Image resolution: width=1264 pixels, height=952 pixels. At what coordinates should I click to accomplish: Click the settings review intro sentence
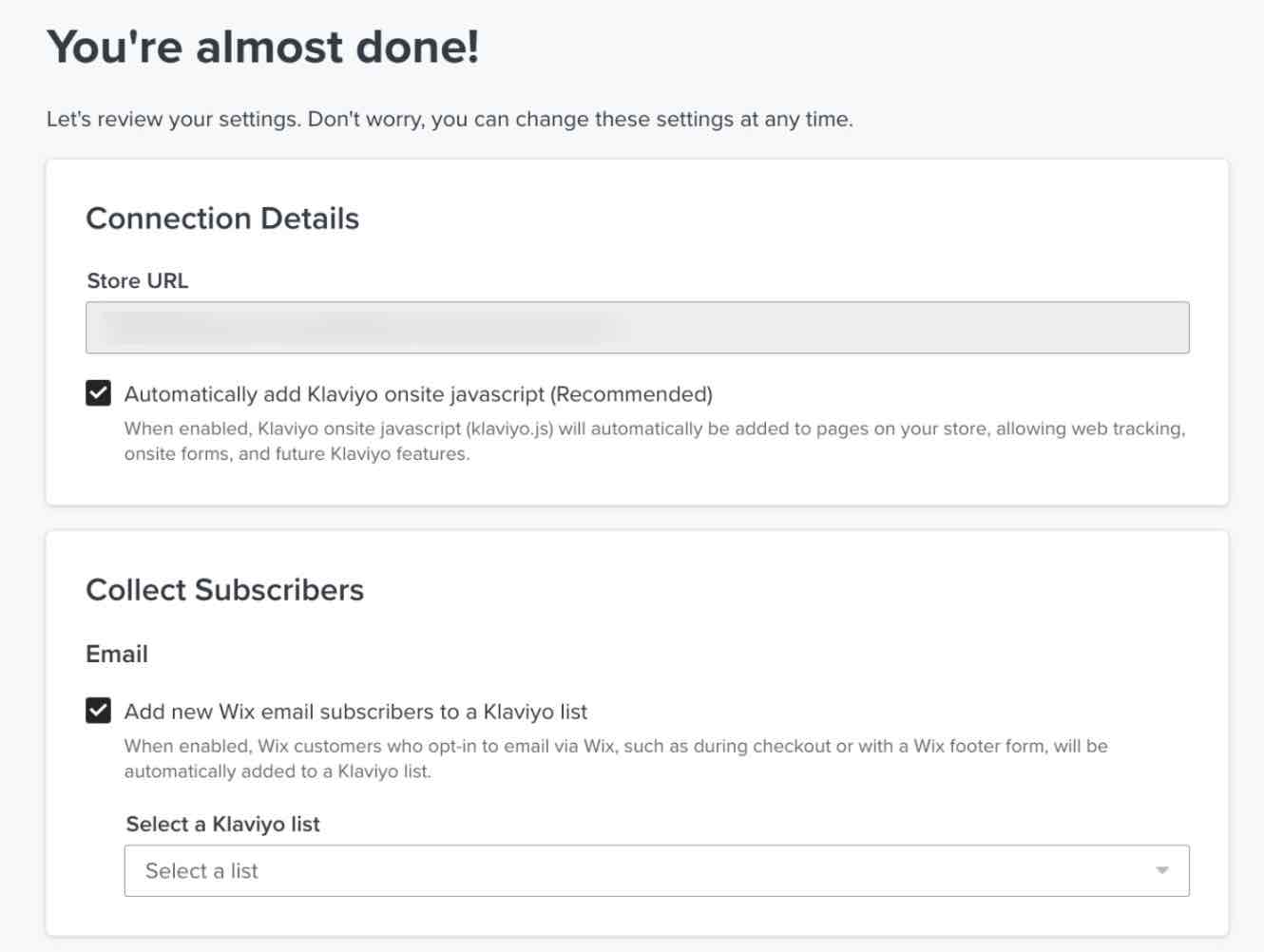click(450, 119)
